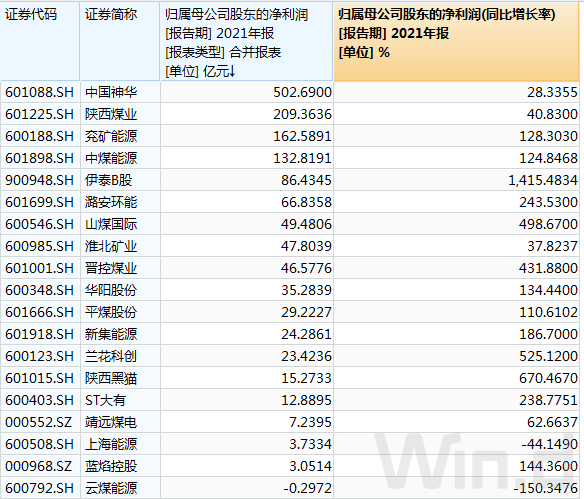Click net profit value 162.5891

302,136
